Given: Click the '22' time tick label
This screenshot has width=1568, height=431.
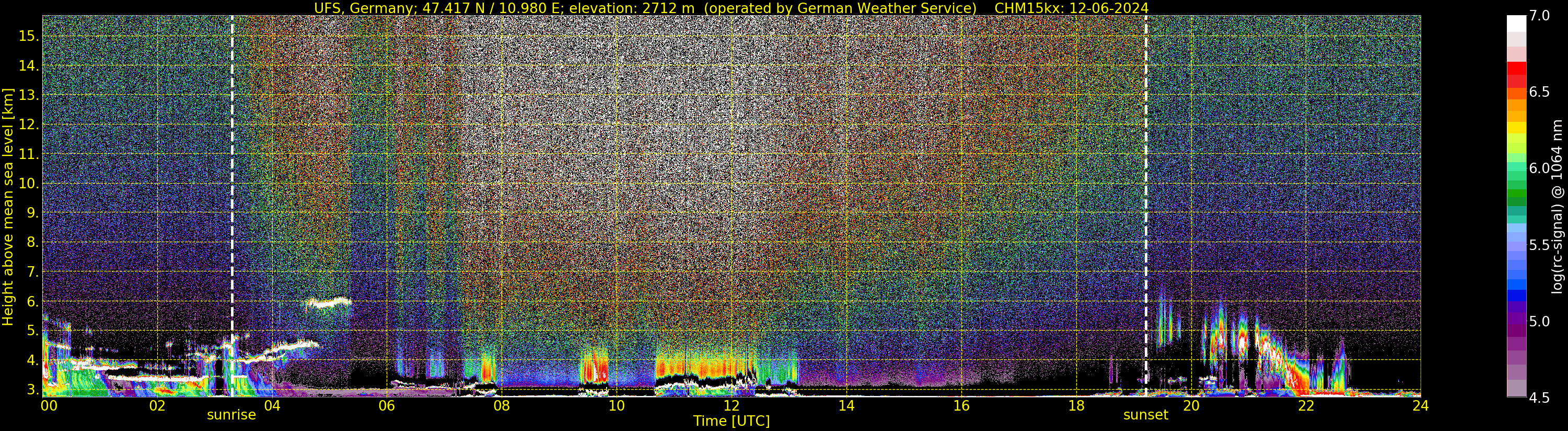Looking at the screenshot, I should point(1306,406).
